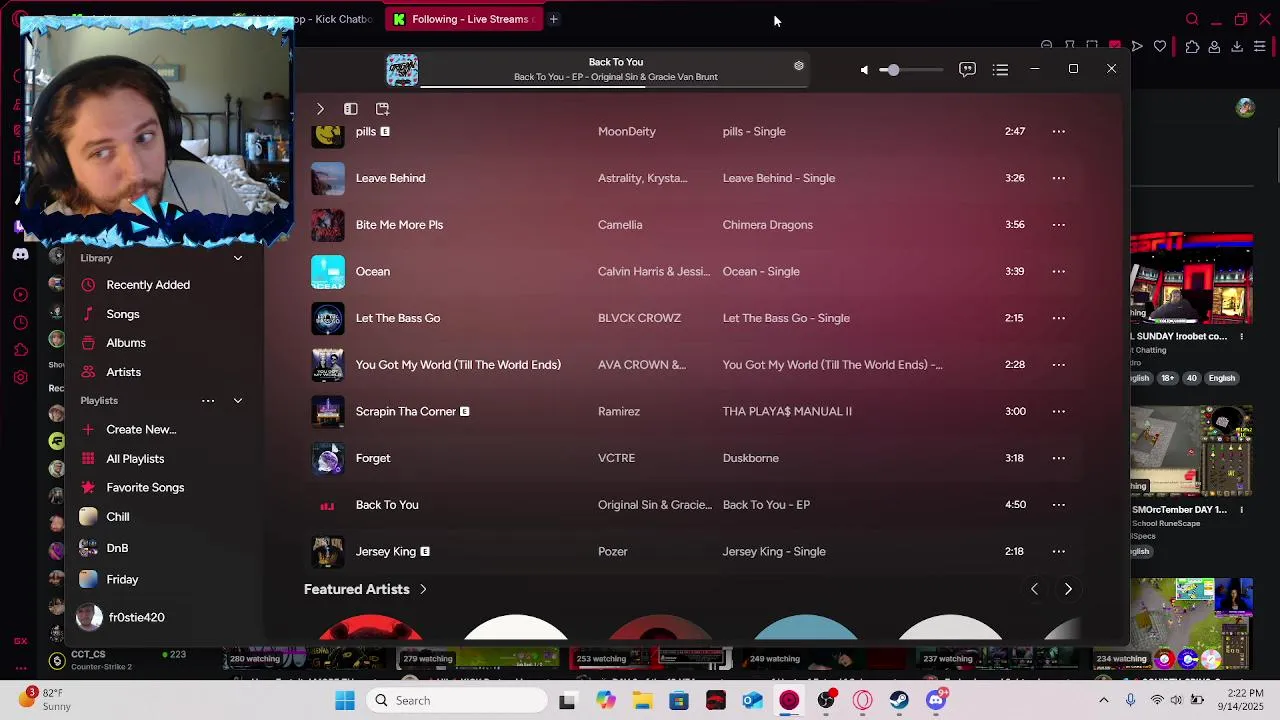Click the forward navigation chevron
This screenshot has height=720, width=1280.
(x=320, y=109)
